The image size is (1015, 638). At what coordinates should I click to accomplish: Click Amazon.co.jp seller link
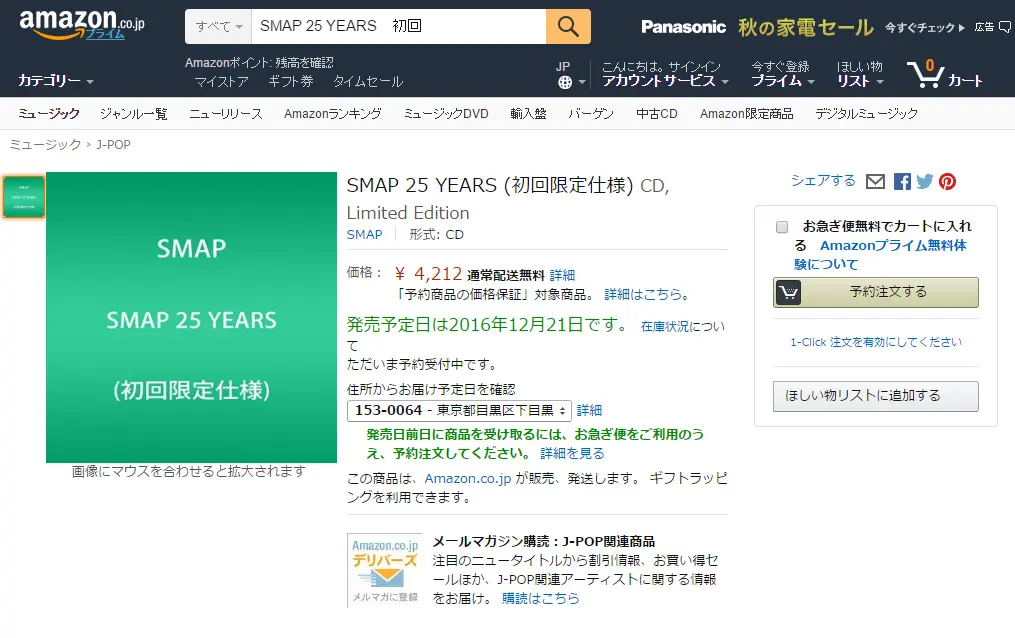(468, 478)
